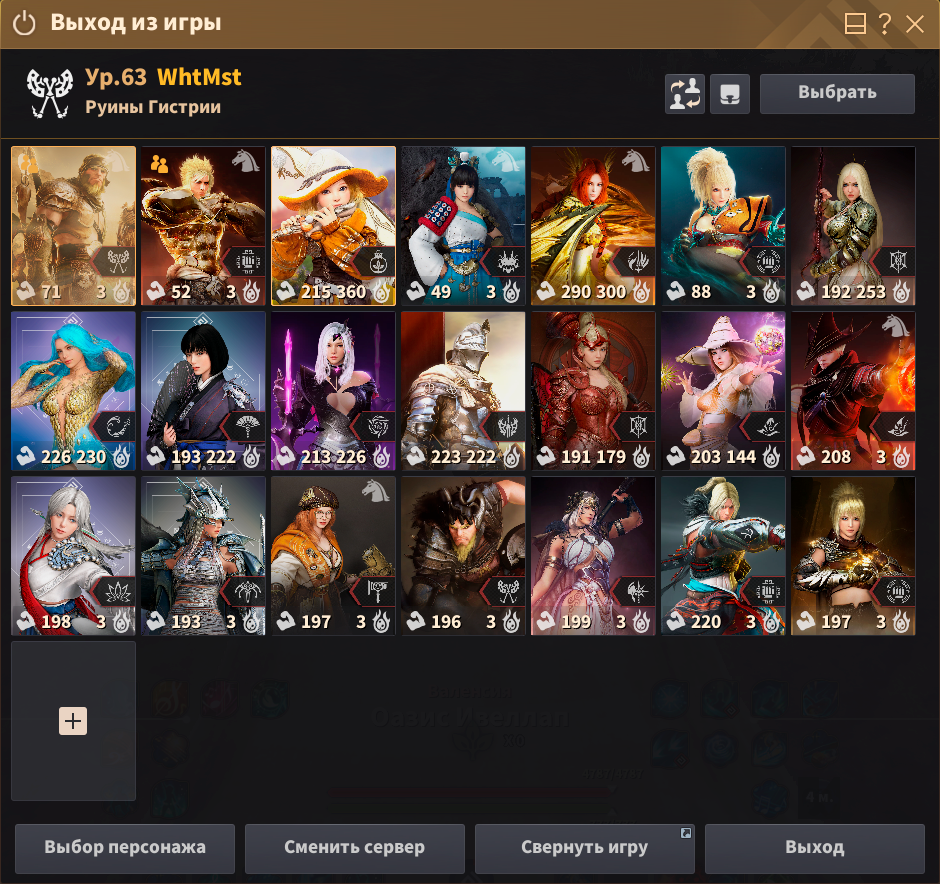Screen dimensions: 940x884
Task: Click the panel layout icon in title bar
Action: click(855, 24)
